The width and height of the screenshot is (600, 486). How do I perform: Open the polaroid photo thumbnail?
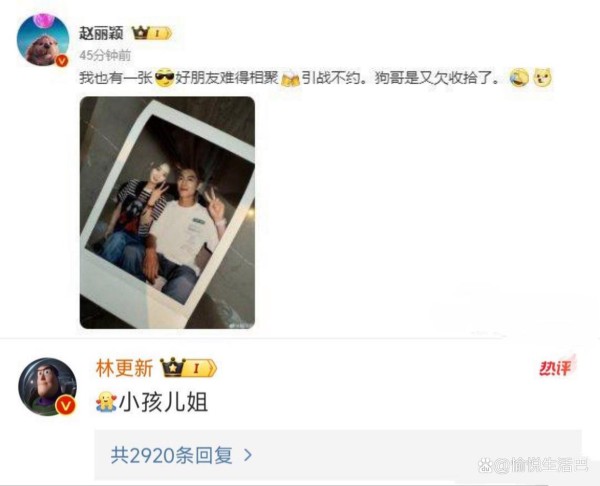167,213
